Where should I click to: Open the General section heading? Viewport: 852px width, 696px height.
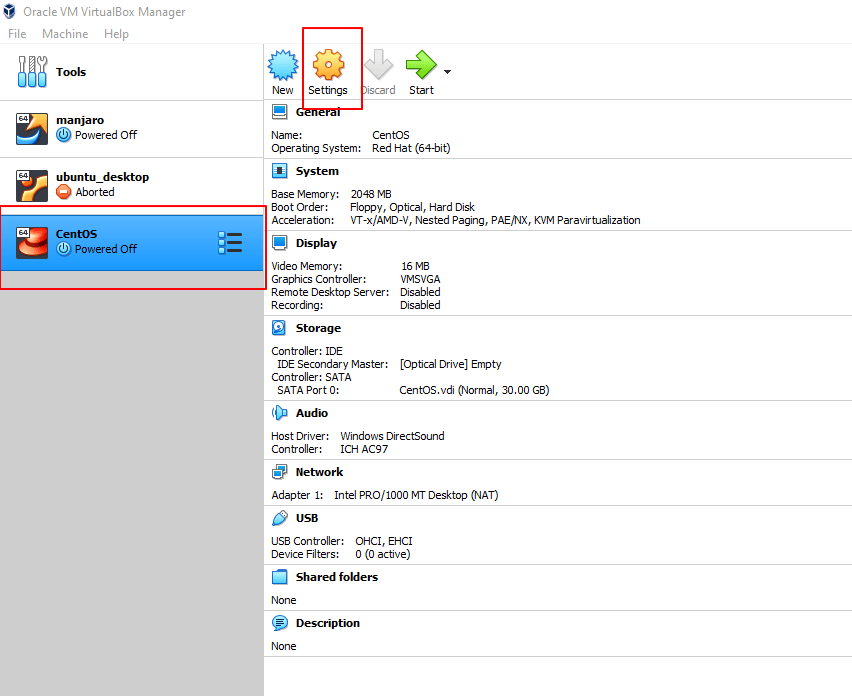pyautogui.click(x=318, y=112)
